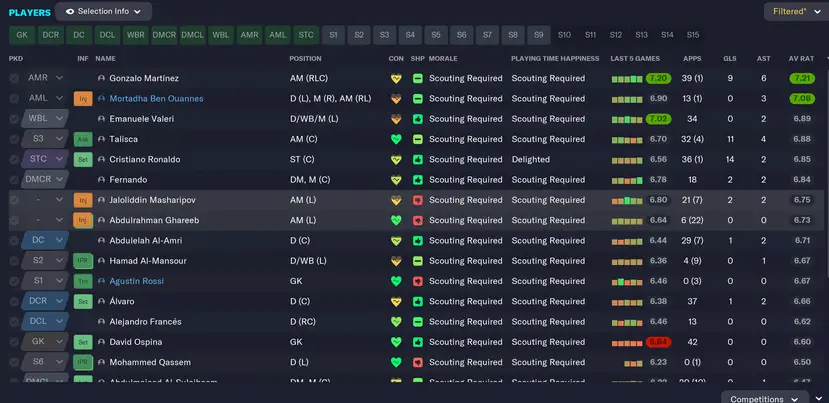This screenshot has height=403, width=829.
Task: Click the sharpness icon for Abdulrahman Ghareeb
Action: [x=417, y=220]
